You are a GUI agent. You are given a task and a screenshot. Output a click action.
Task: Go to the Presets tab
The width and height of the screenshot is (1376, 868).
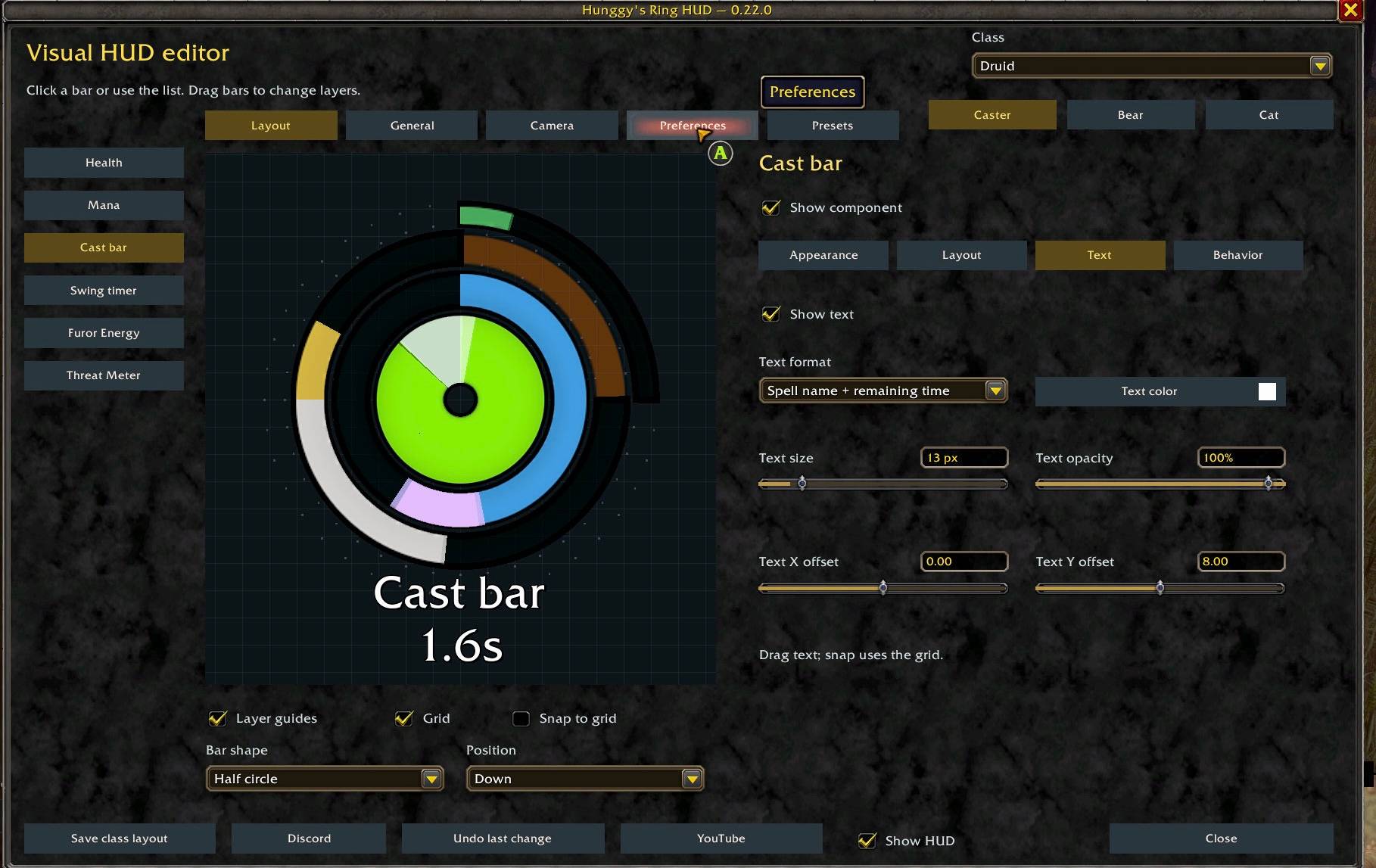click(833, 126)
